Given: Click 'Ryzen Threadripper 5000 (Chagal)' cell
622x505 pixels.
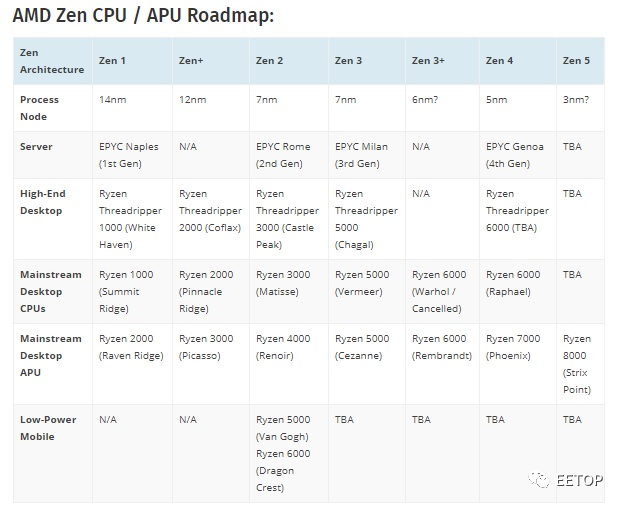Looking at the screenshot, I should 367,219.
